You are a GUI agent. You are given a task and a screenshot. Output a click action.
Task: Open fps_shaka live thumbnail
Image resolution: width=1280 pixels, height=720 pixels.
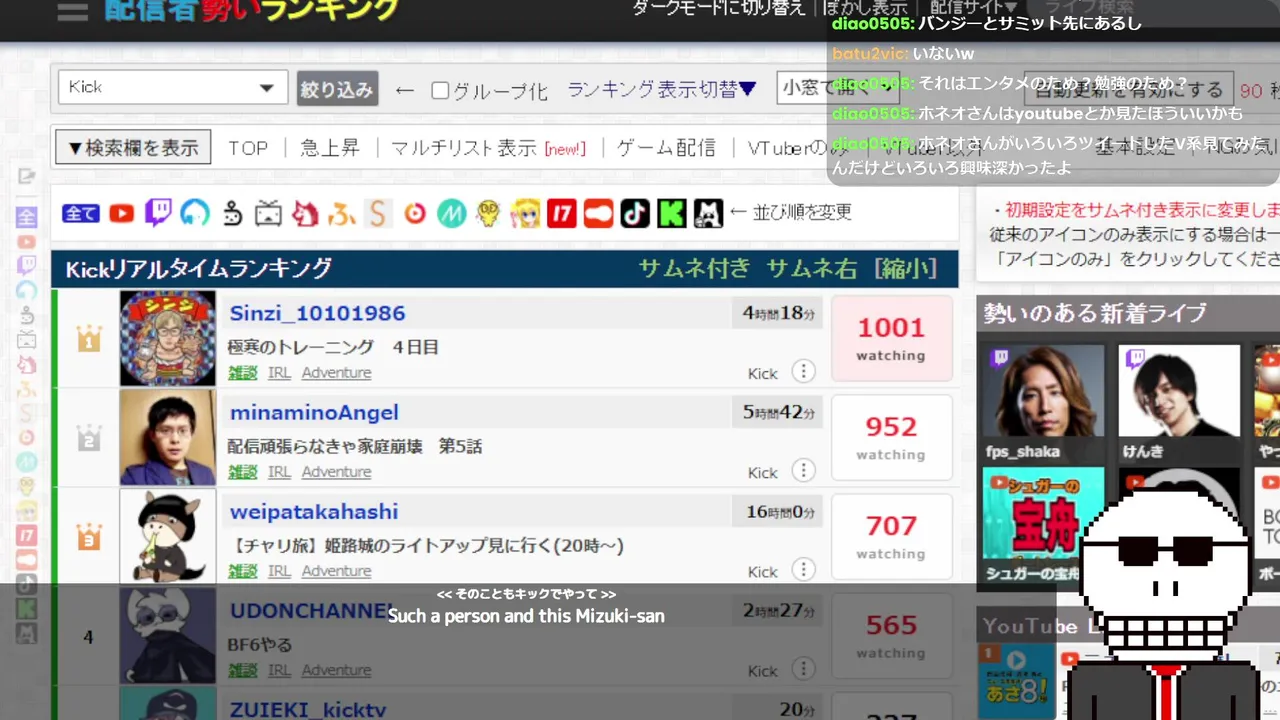(x=1044, y=402)
